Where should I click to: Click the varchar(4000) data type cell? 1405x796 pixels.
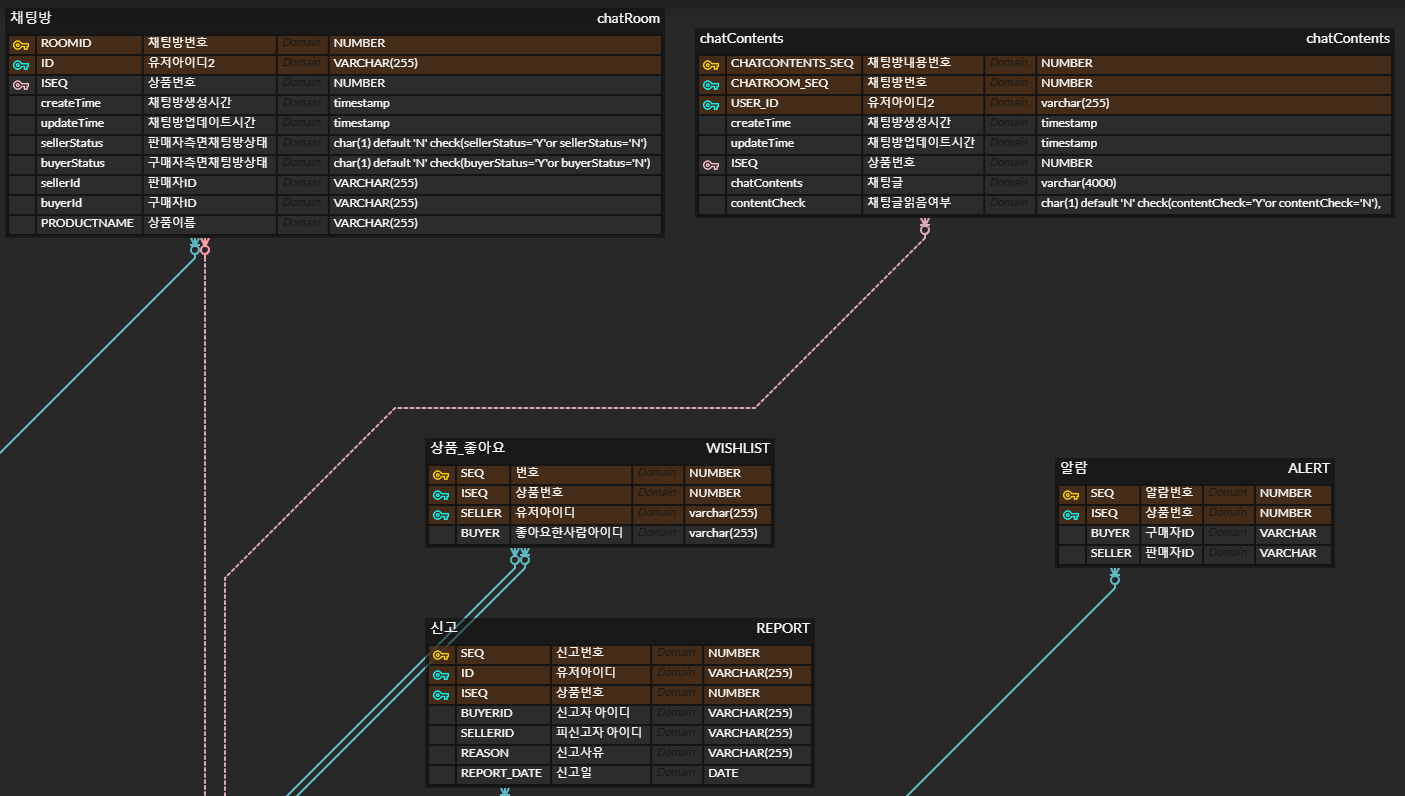(1214, 184)
